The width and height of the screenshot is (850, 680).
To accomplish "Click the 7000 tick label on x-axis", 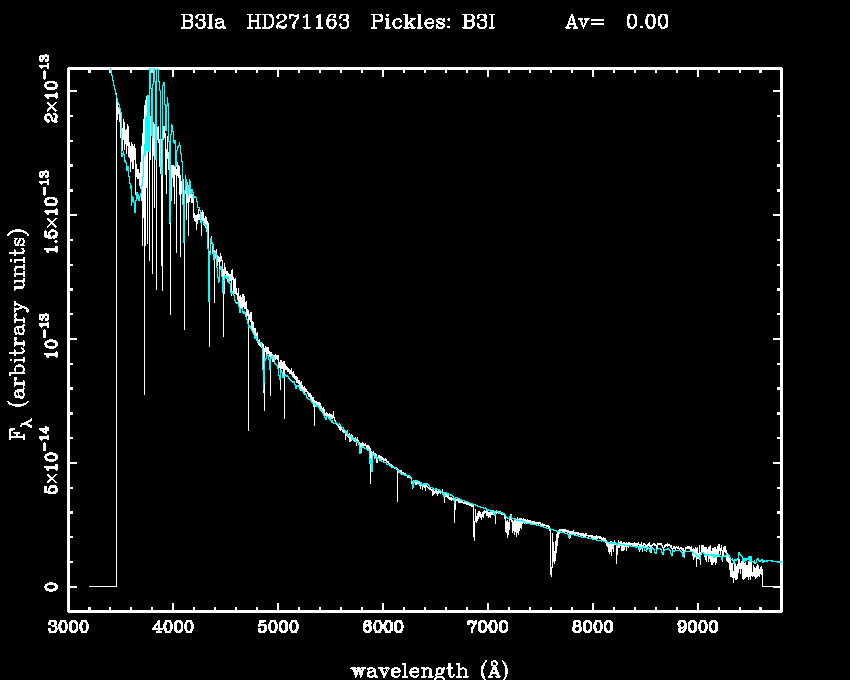I will (x=487, y=630).
